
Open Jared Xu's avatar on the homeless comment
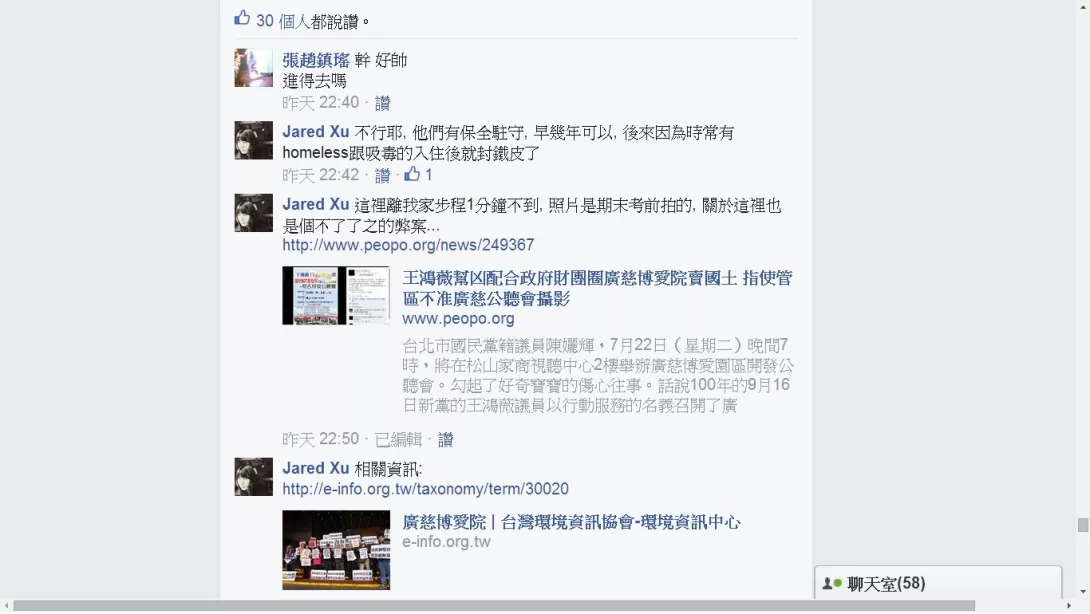[x=254, y=140]
